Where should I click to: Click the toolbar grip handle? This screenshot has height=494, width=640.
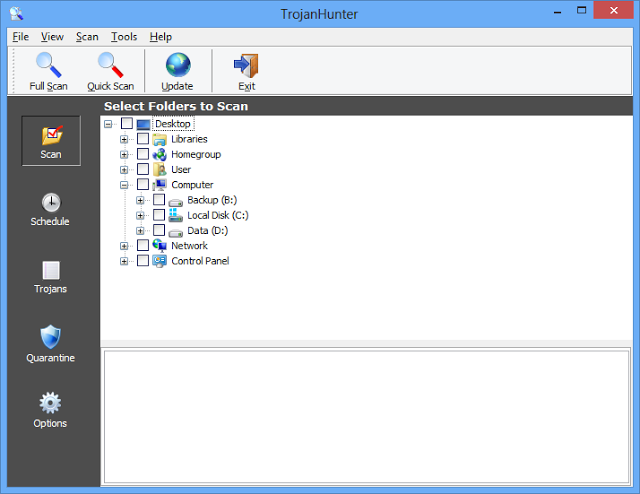[13, 71]
